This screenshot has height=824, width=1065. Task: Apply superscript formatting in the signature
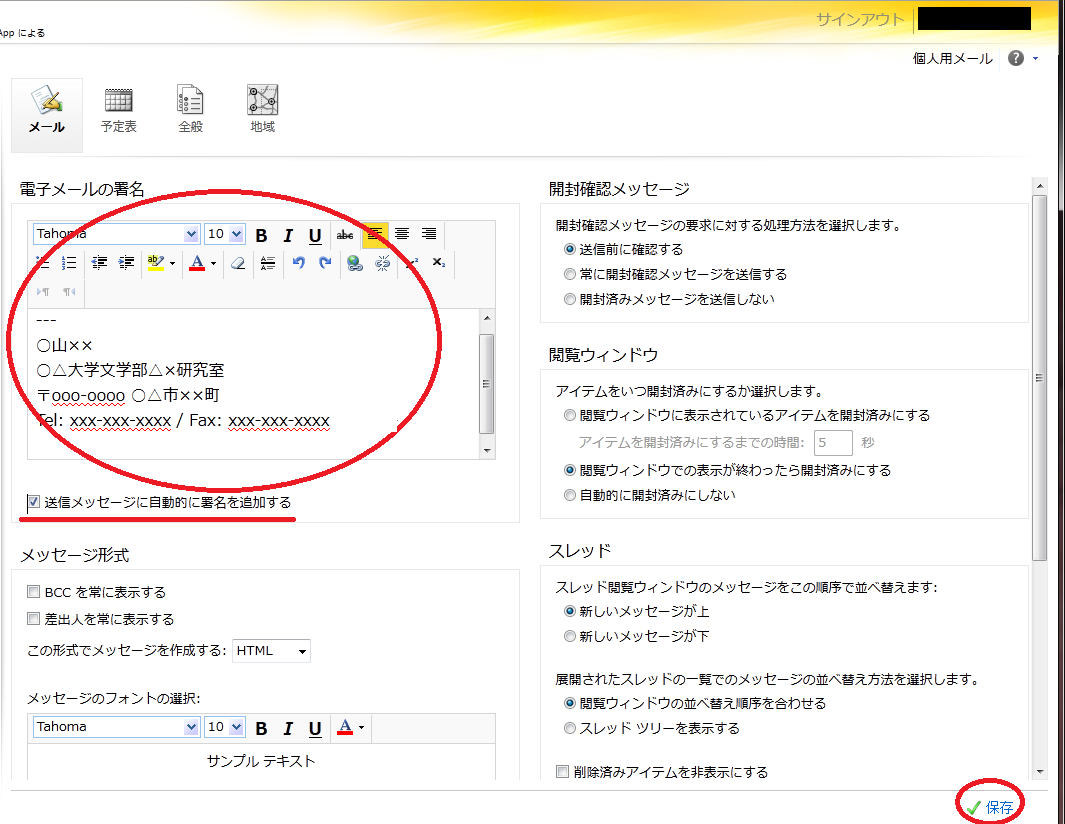coord(412,263)
